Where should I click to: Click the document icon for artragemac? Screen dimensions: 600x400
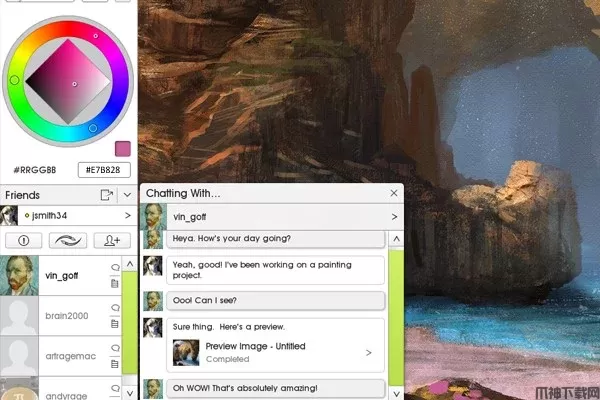pyautogui.click(x=114, y=364)
